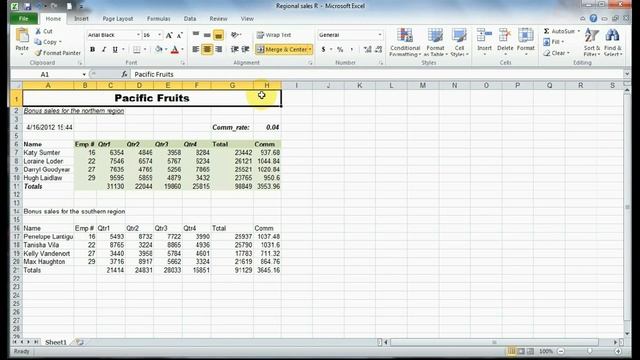Viewport: 640px width, 360px height.
Task: Apply accounting dollar format
Action: 323,49
